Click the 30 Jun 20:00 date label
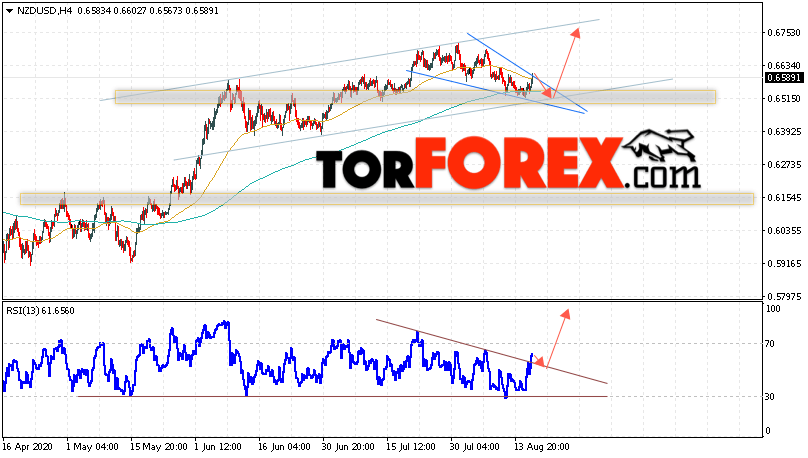 (348, 447)
